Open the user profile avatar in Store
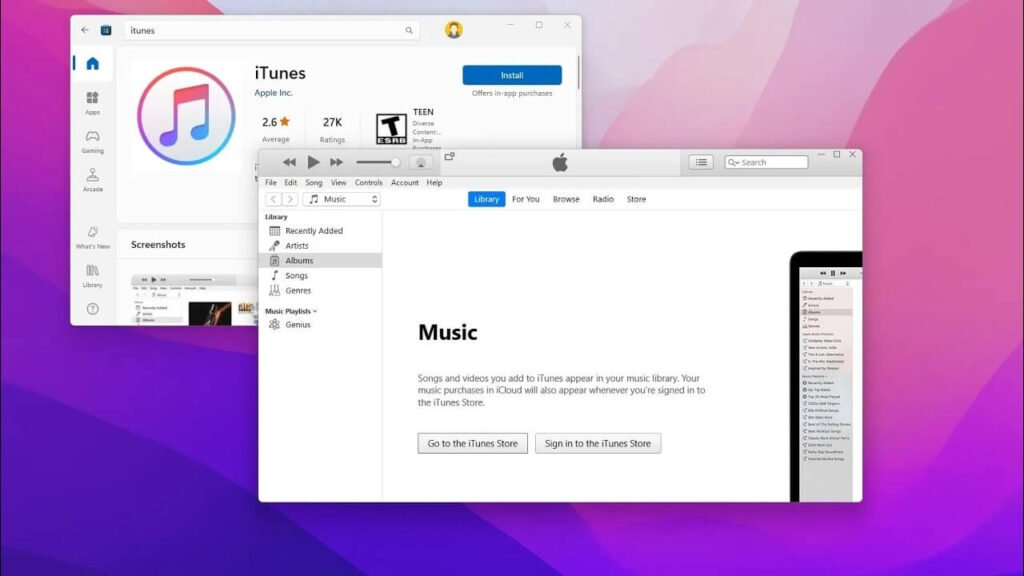1024x576 pixels. [453, 29]
